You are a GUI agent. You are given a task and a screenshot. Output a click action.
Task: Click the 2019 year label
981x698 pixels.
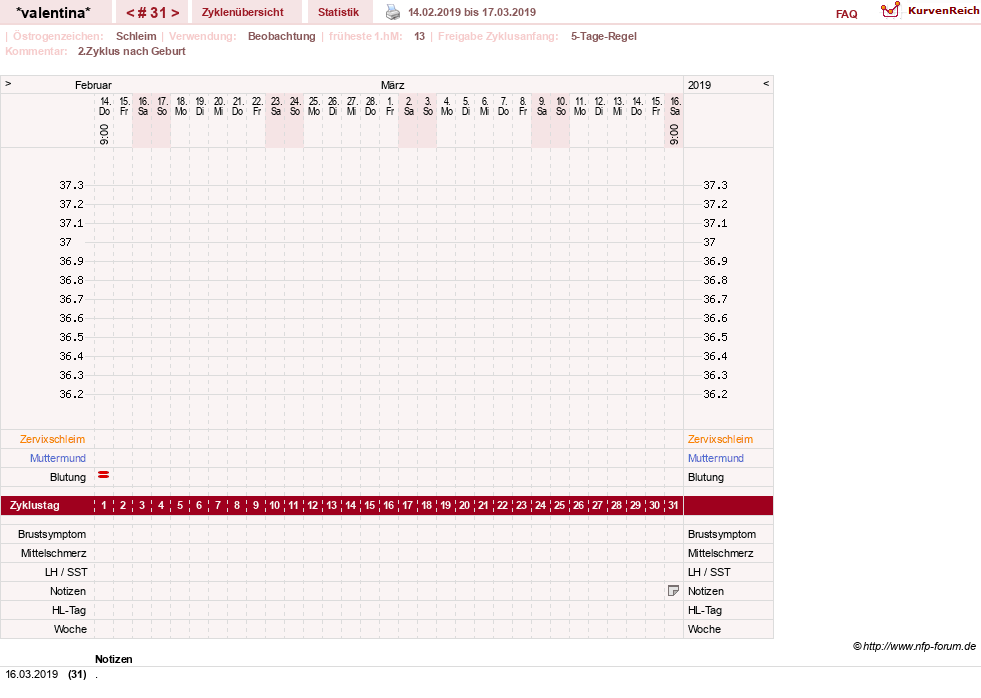[x=699, y=85]
